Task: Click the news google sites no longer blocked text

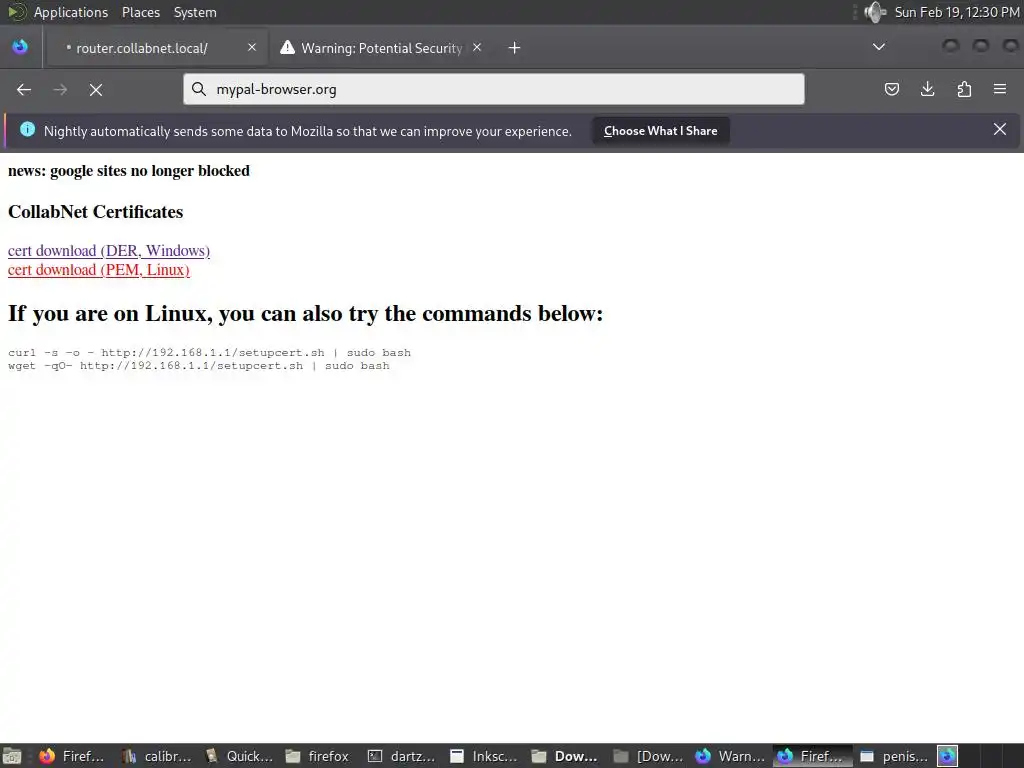Action: [x=129, y=170]
